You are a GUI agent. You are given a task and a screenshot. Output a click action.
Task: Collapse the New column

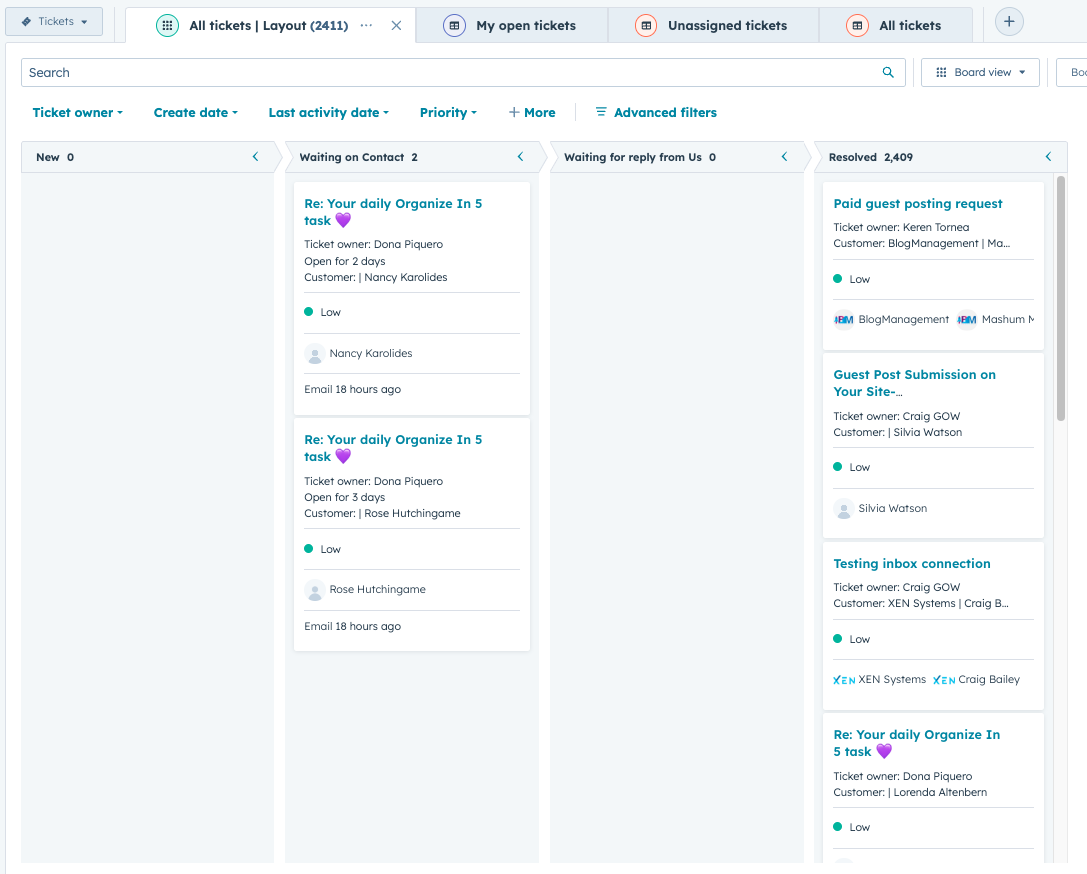pos(255,157)
